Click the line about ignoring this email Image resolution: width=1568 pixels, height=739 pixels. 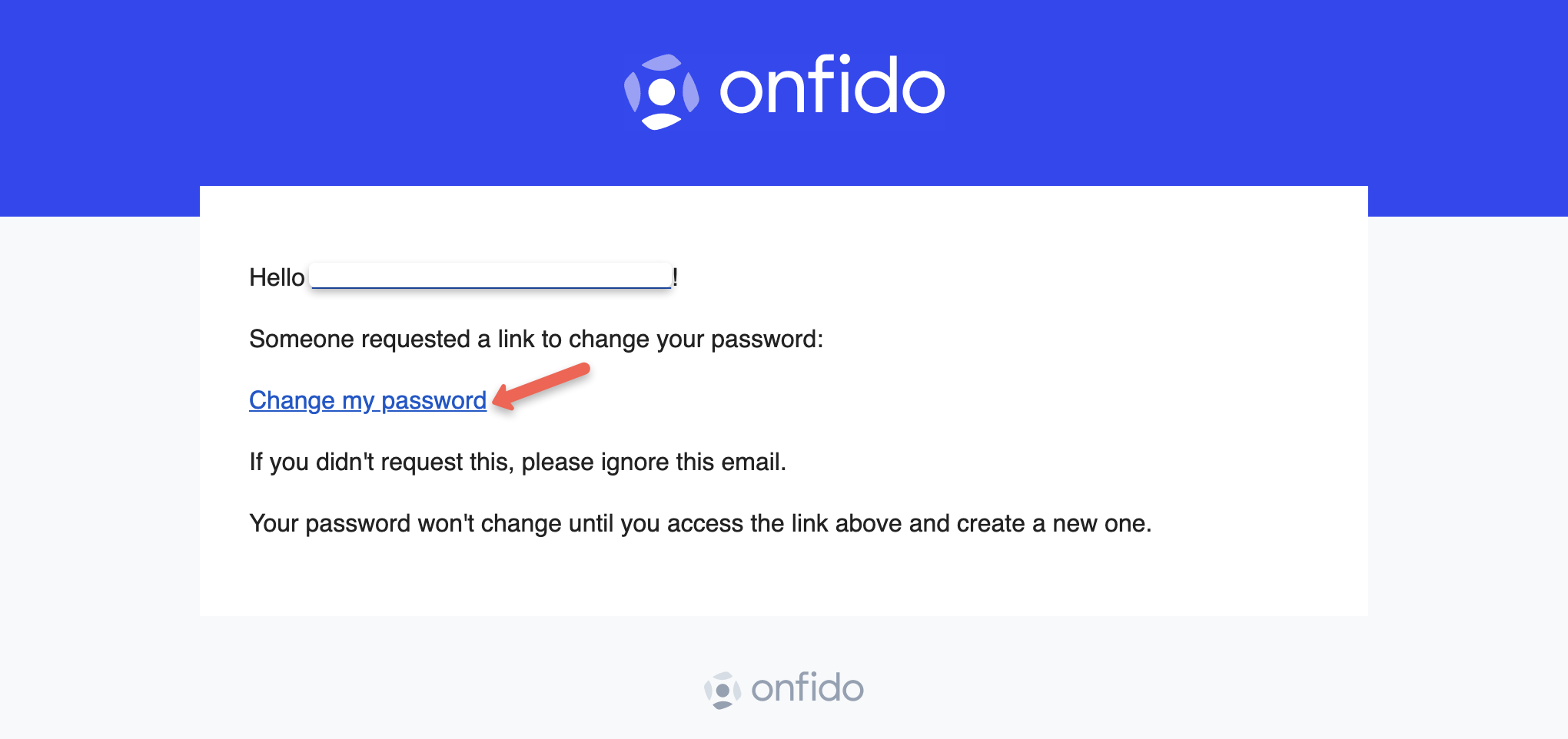(x=518, y=462)
